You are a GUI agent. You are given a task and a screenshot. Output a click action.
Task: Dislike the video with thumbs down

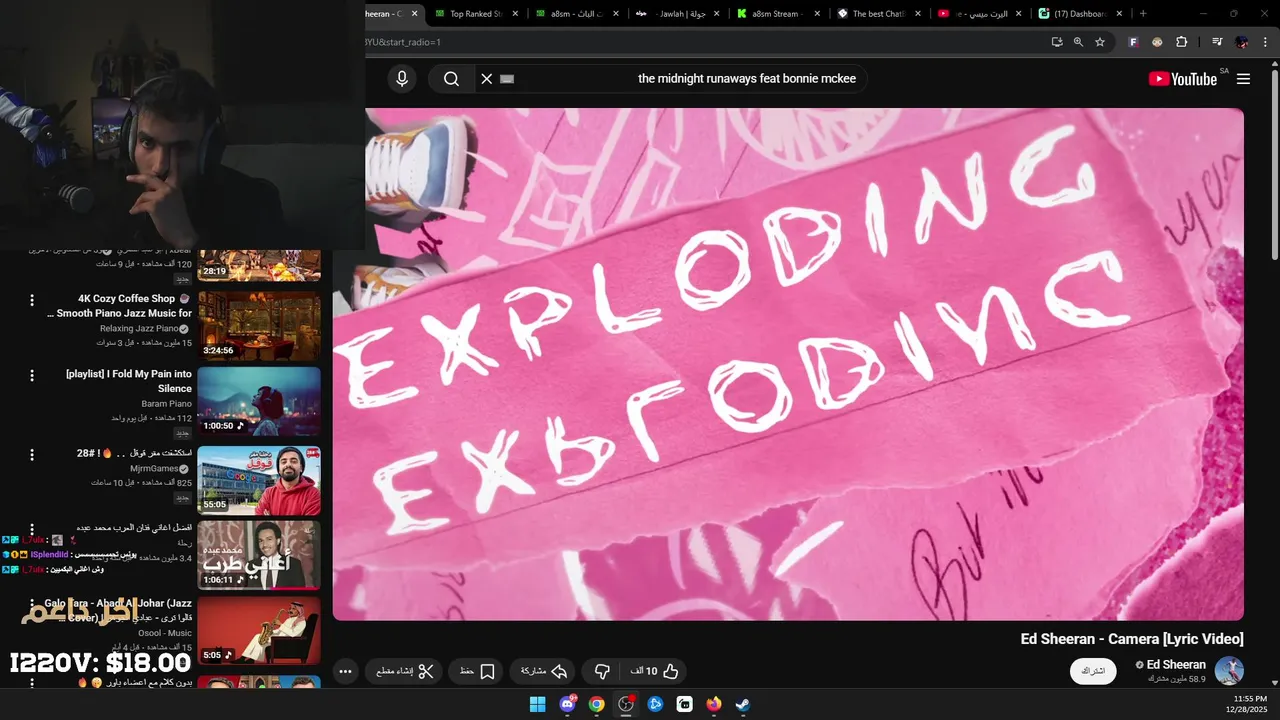(602, 671)
